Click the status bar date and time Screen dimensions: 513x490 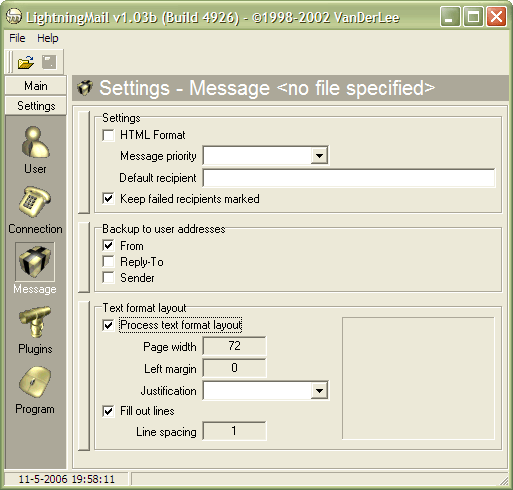[67, 479]
